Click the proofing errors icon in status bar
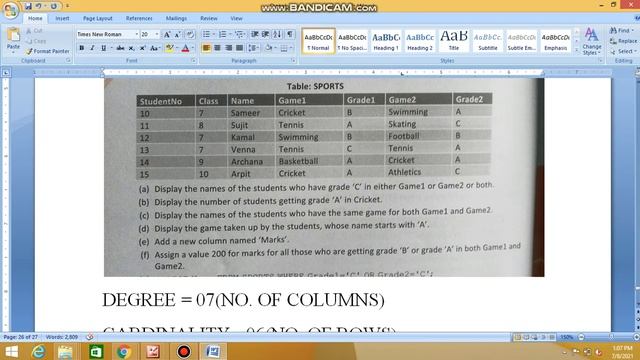Screen dimensions: 640x360 click(90, 337)
